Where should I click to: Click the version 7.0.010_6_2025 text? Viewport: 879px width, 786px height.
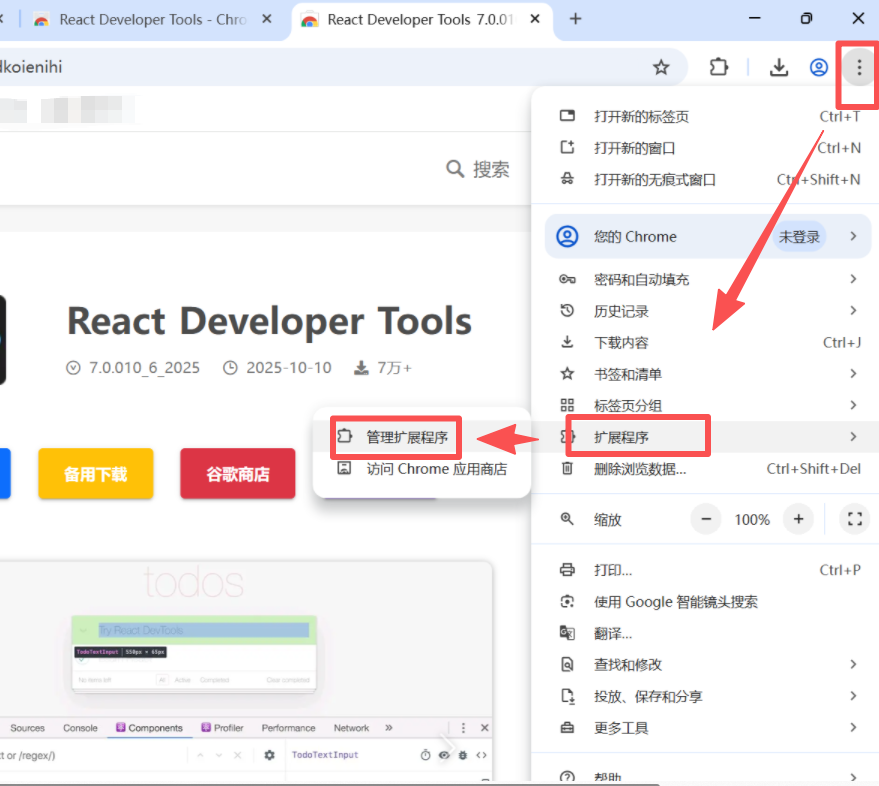click(x=145, y=368)
